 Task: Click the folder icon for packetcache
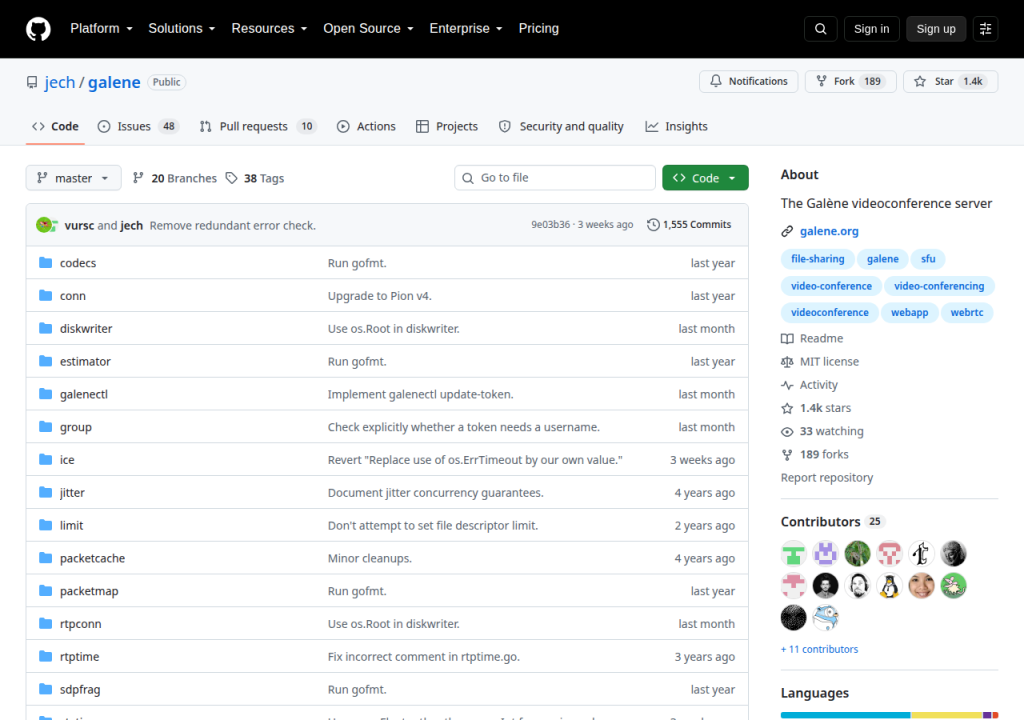click(45, 558)
